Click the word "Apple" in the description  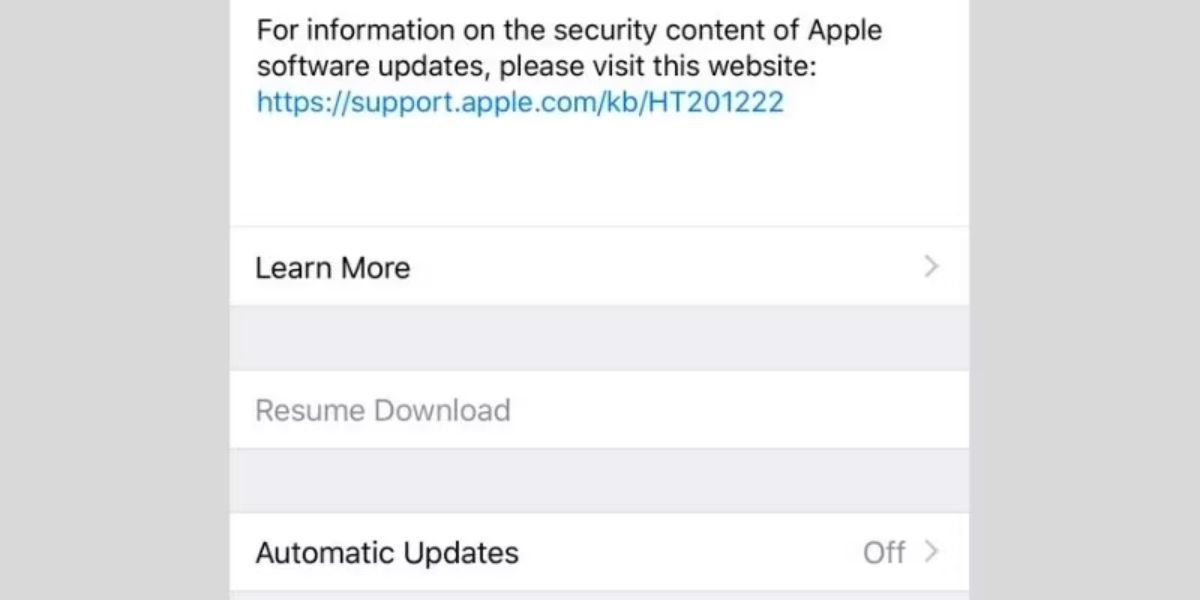click(845, 30)
